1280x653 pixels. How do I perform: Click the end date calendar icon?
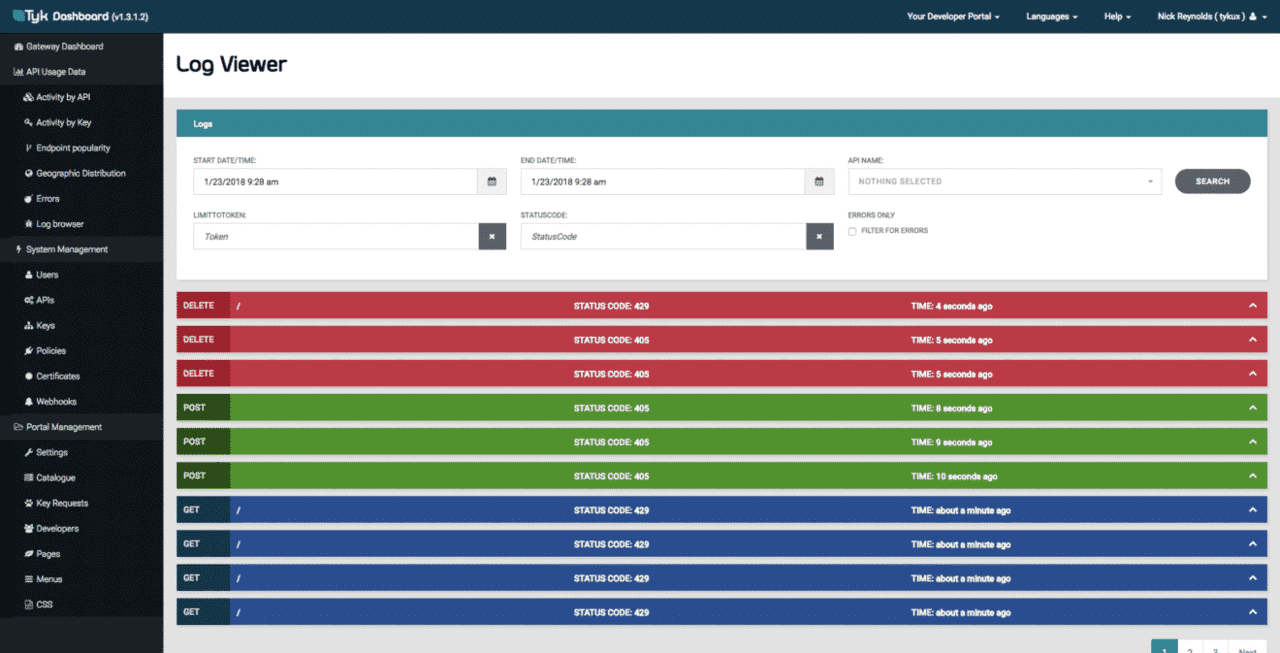pos(819,182)
